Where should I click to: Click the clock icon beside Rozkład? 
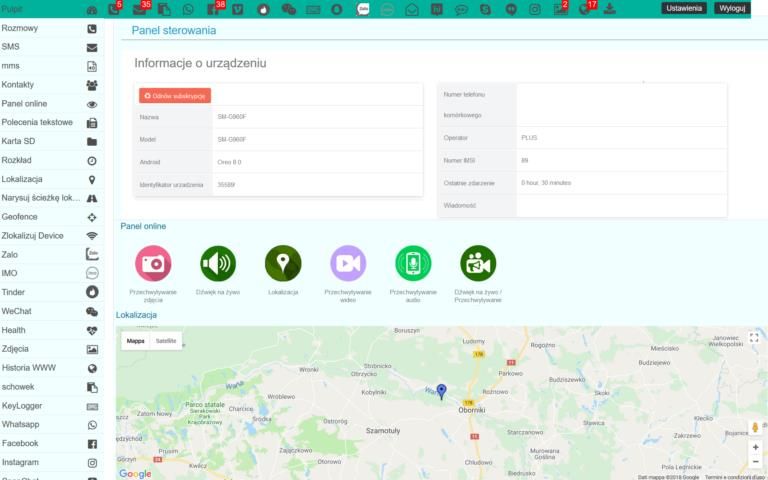(x=92, y=161)
